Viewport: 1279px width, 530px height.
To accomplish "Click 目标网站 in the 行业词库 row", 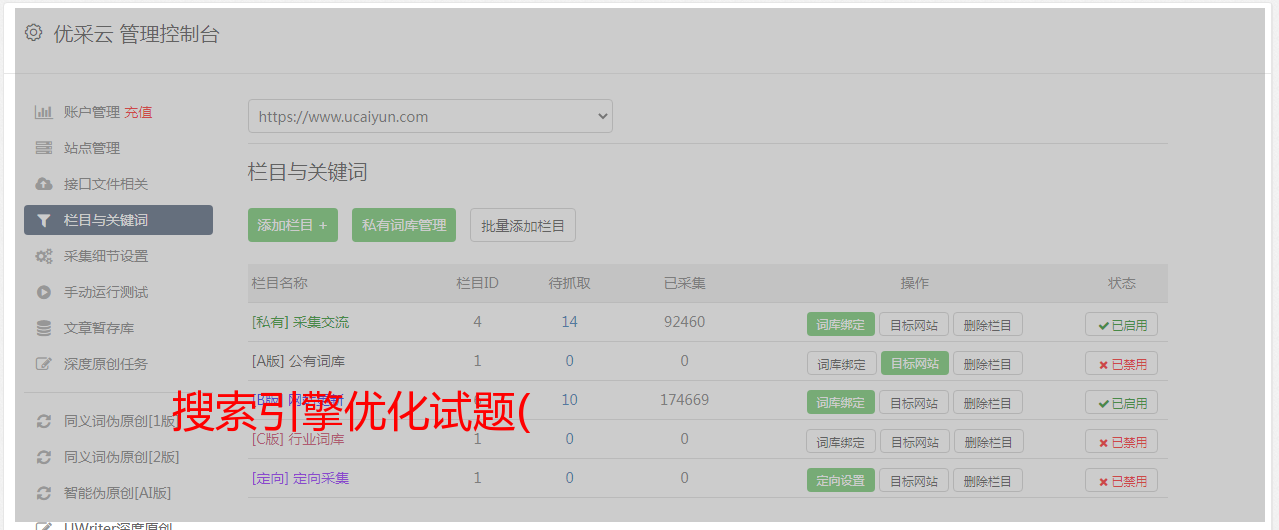I will coord(914,441).
